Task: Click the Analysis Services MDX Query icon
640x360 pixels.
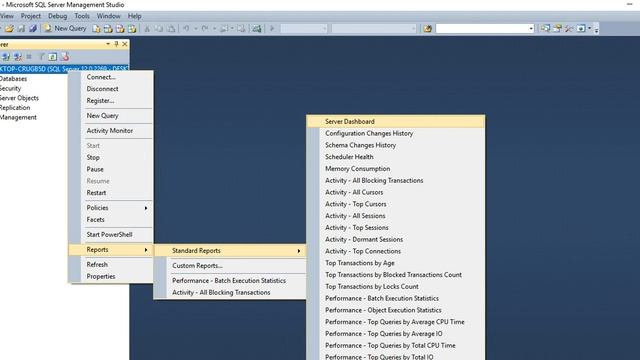Action: click(108, 29)
